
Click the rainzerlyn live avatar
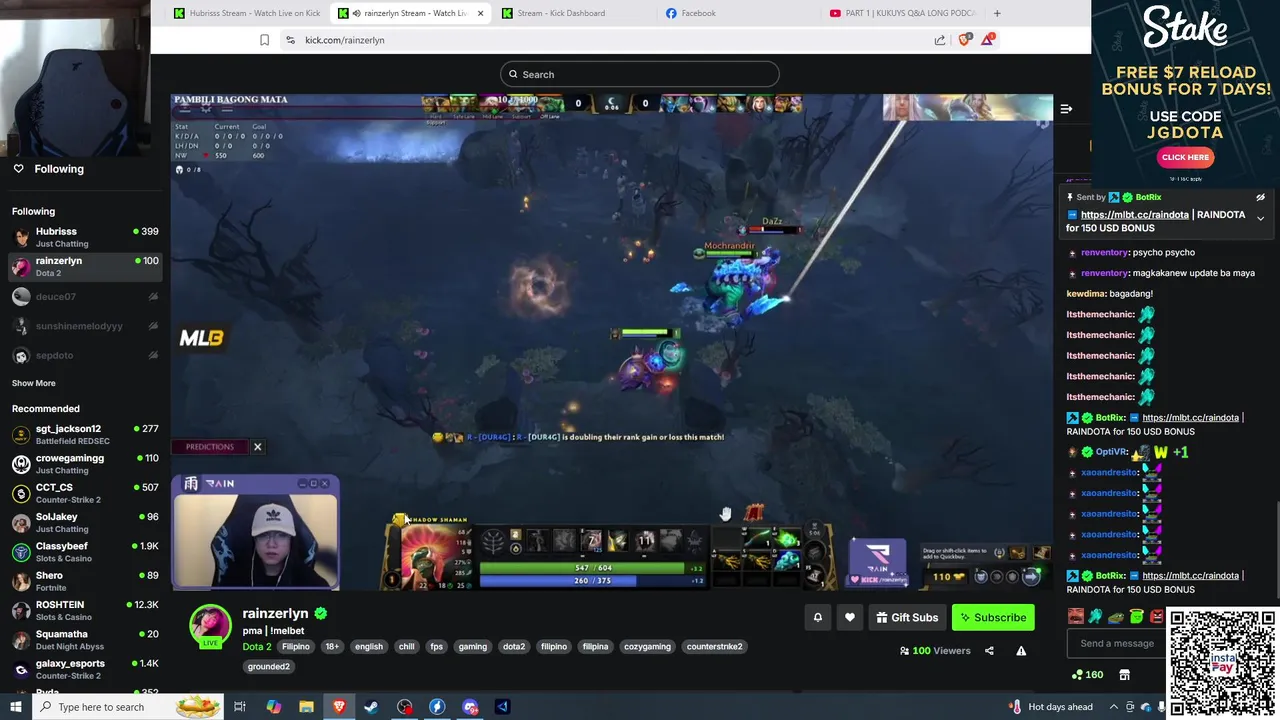click(x=210, y=626)
